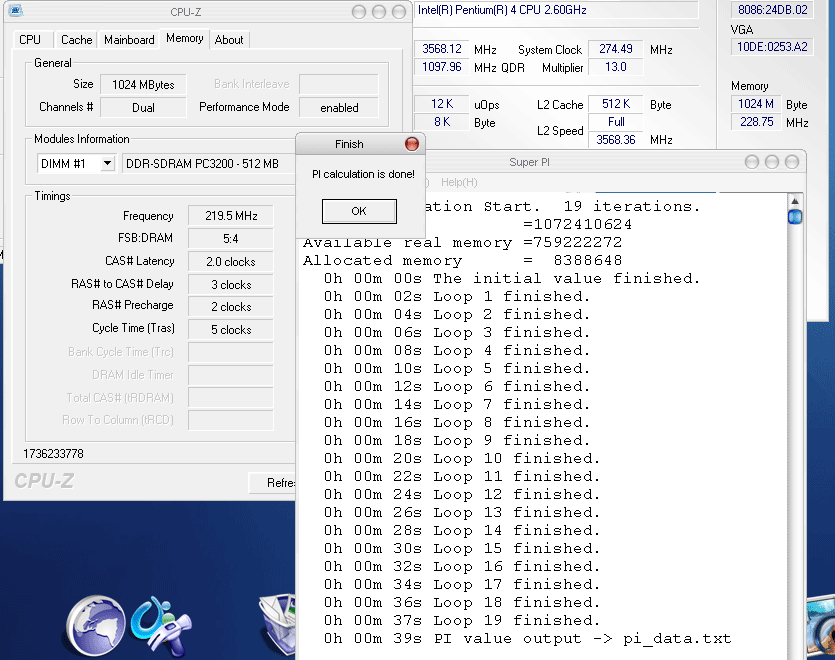Image resolution: width=835 pixels, height=660 pixels.
Task: Click the CPU-Z app icon in title bar
Action: click(x=15, y=10)
